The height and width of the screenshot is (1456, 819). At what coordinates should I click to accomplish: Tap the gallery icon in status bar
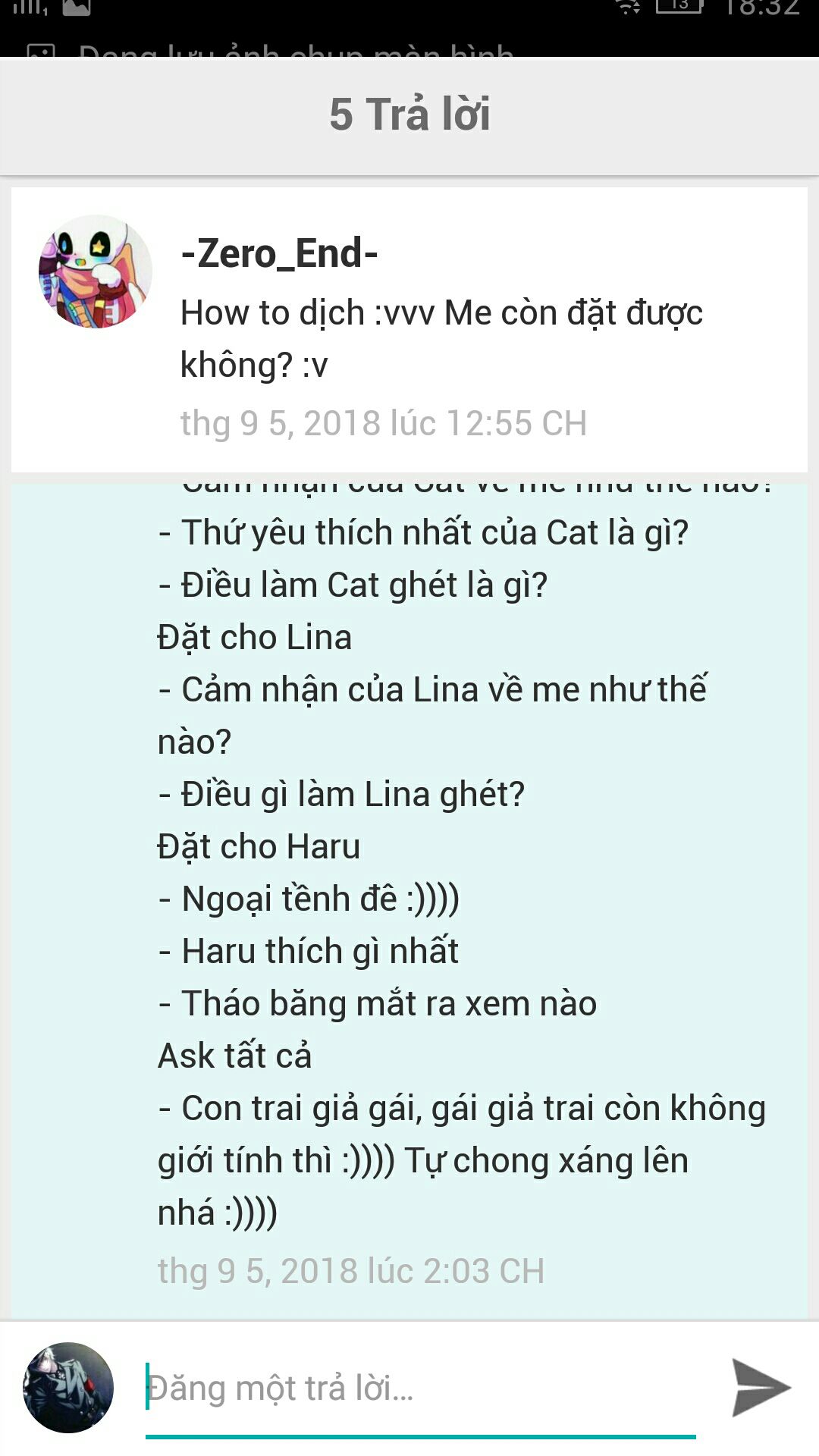[76, 8]
